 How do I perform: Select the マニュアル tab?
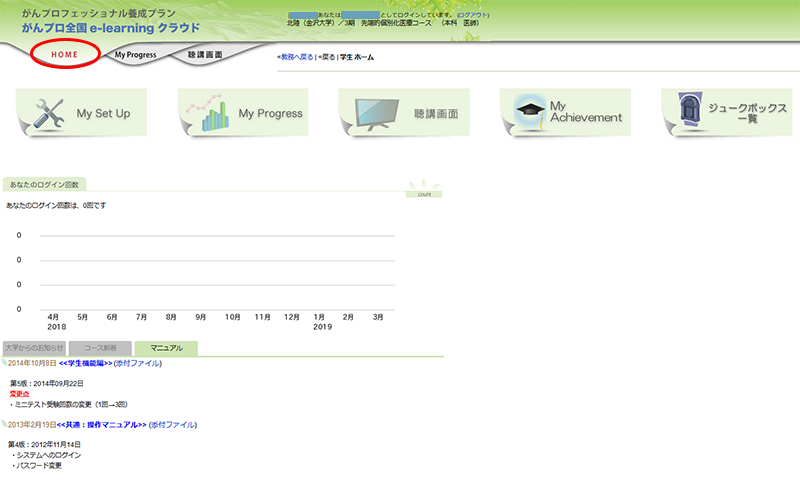166,348
